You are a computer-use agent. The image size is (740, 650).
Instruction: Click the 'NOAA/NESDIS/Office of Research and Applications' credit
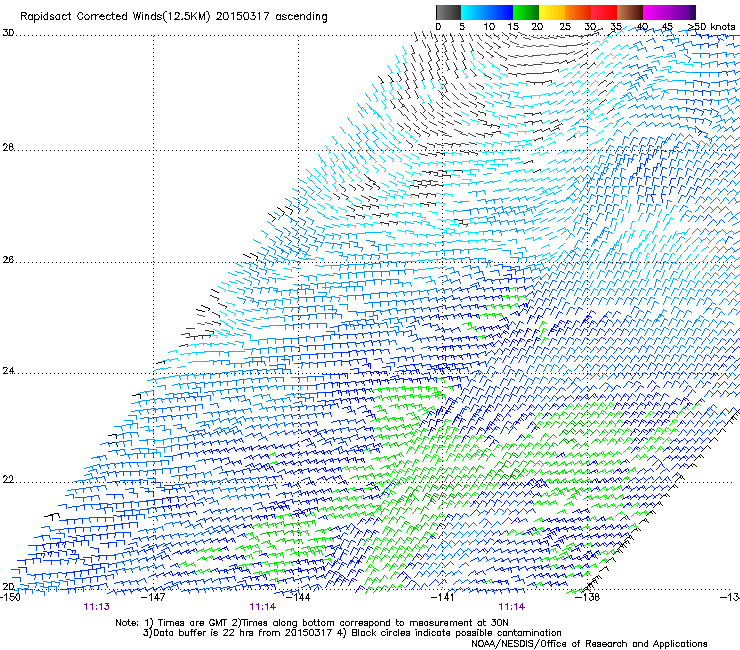pos(589,644)
